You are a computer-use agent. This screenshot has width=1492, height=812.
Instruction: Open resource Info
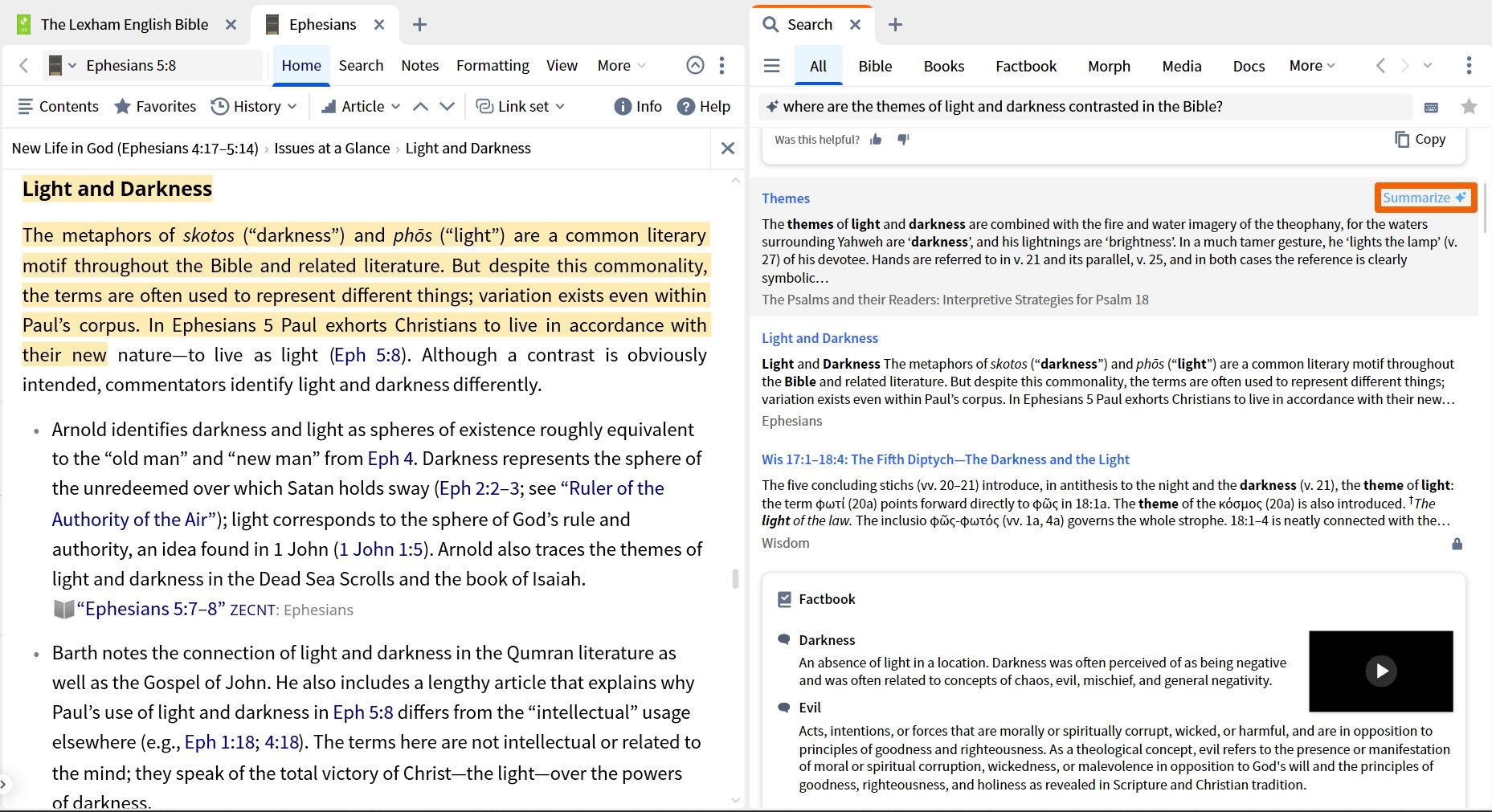click(638, 106)
